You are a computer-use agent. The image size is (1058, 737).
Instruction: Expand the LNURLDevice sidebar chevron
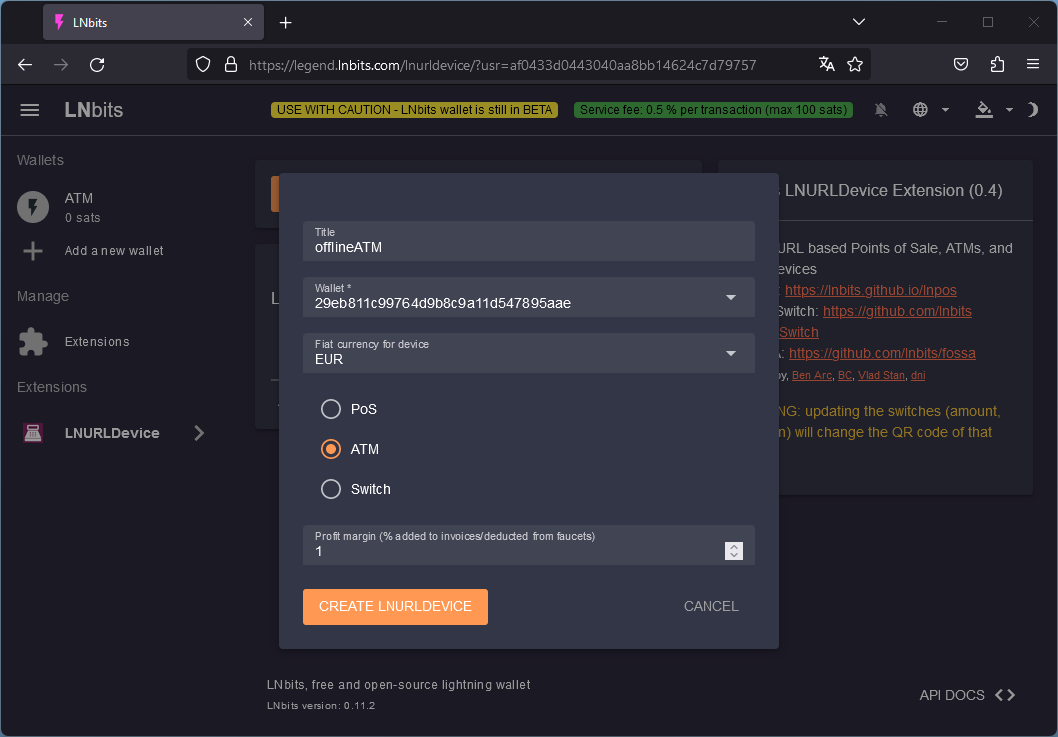click(198, 433)
